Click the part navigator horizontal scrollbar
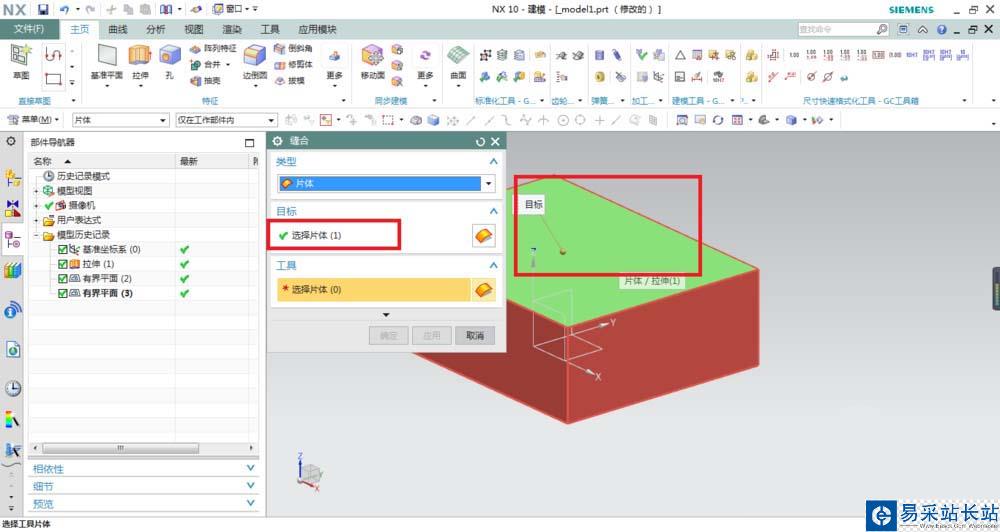 pos(121,448)
